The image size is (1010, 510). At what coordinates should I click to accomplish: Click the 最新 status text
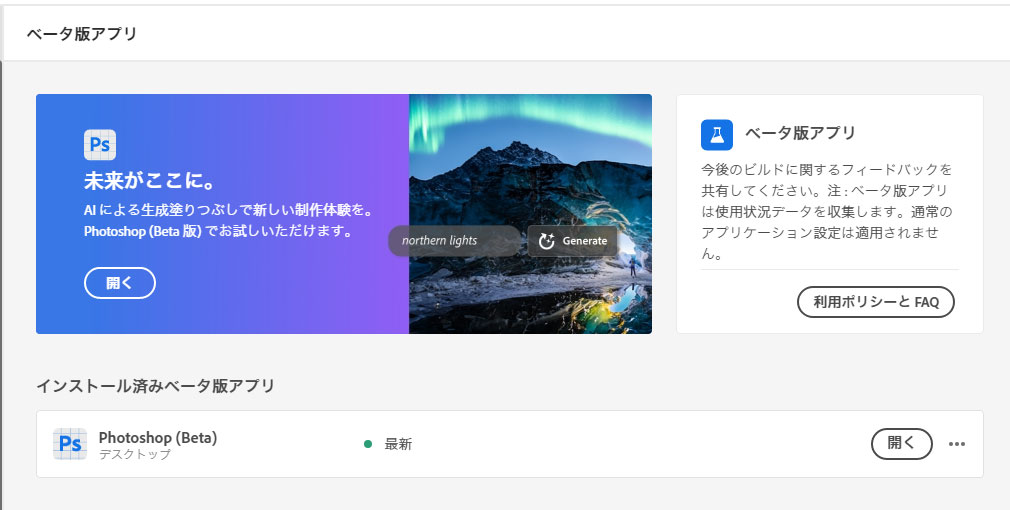coord(398,444)
